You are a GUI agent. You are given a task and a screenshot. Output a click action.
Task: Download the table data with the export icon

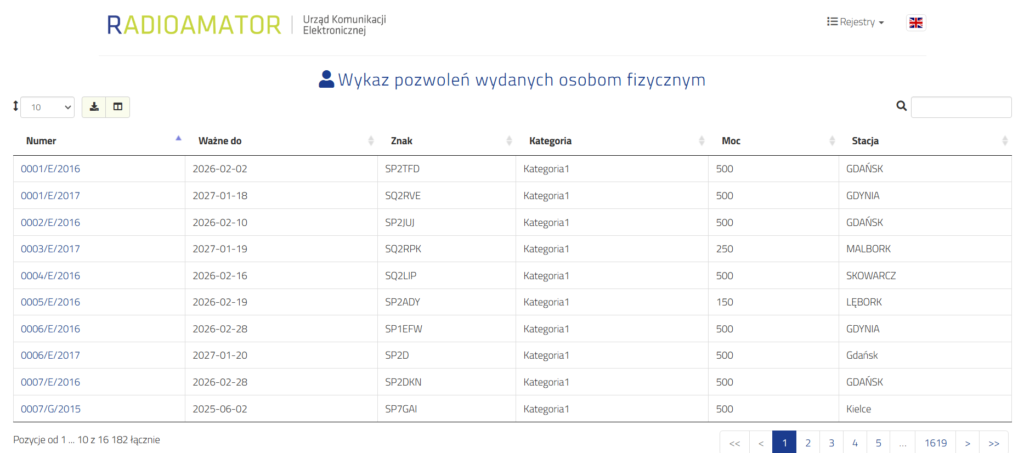pos(93,107)
